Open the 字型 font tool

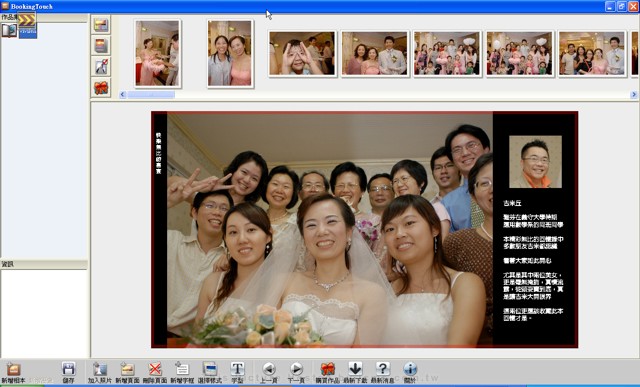click(x=237, y=369)
